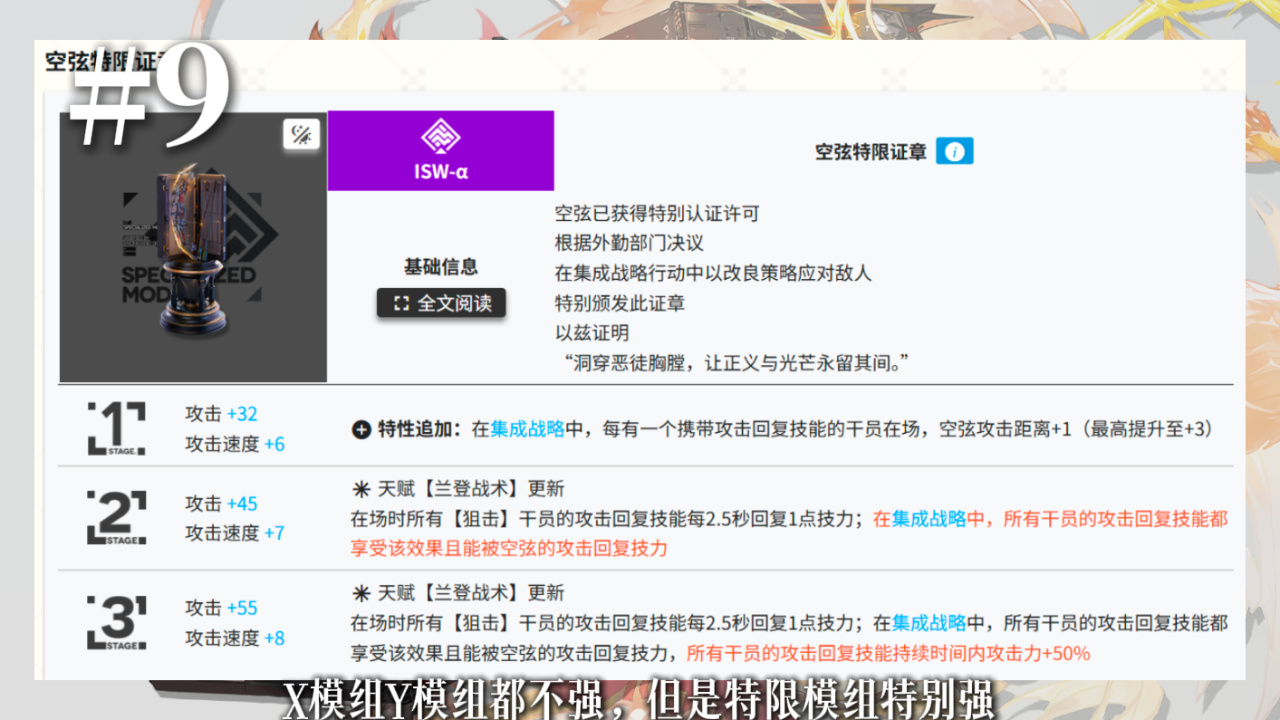Click the asterisk icon in the Stage 3 talent row
1280x720 pixels.
[x=361, y=593]
